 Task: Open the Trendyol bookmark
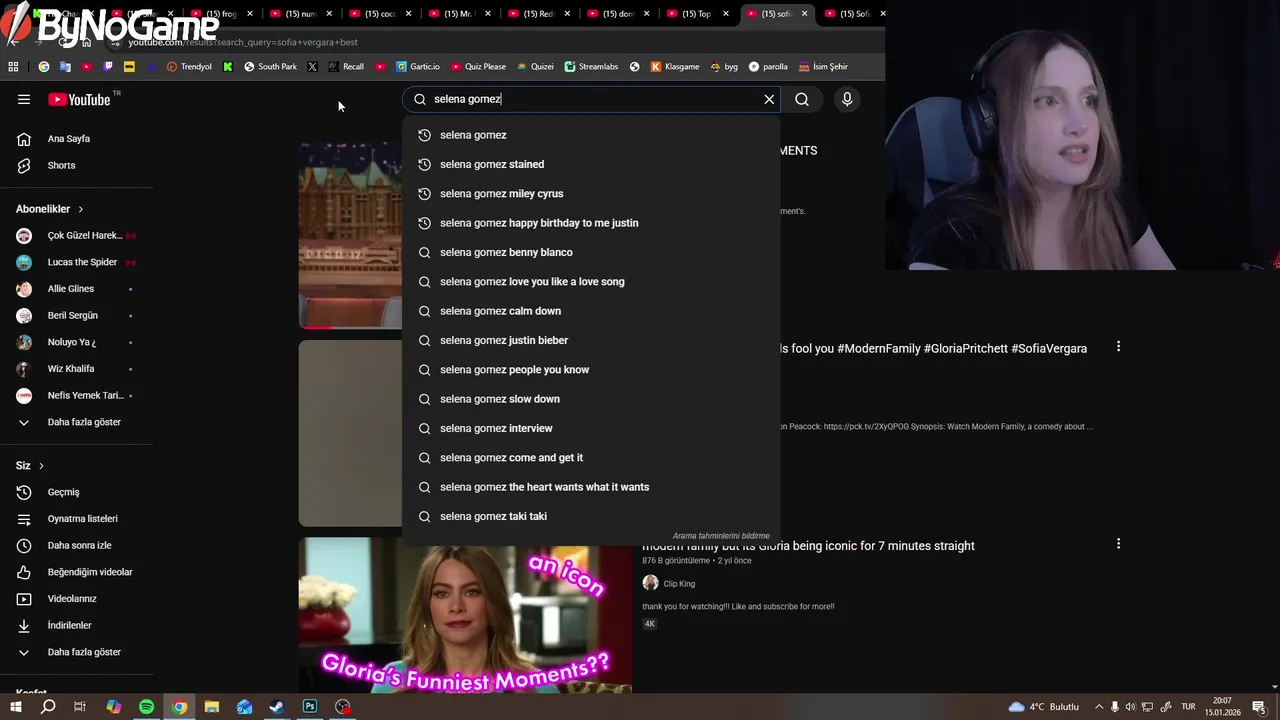[189, 67]
